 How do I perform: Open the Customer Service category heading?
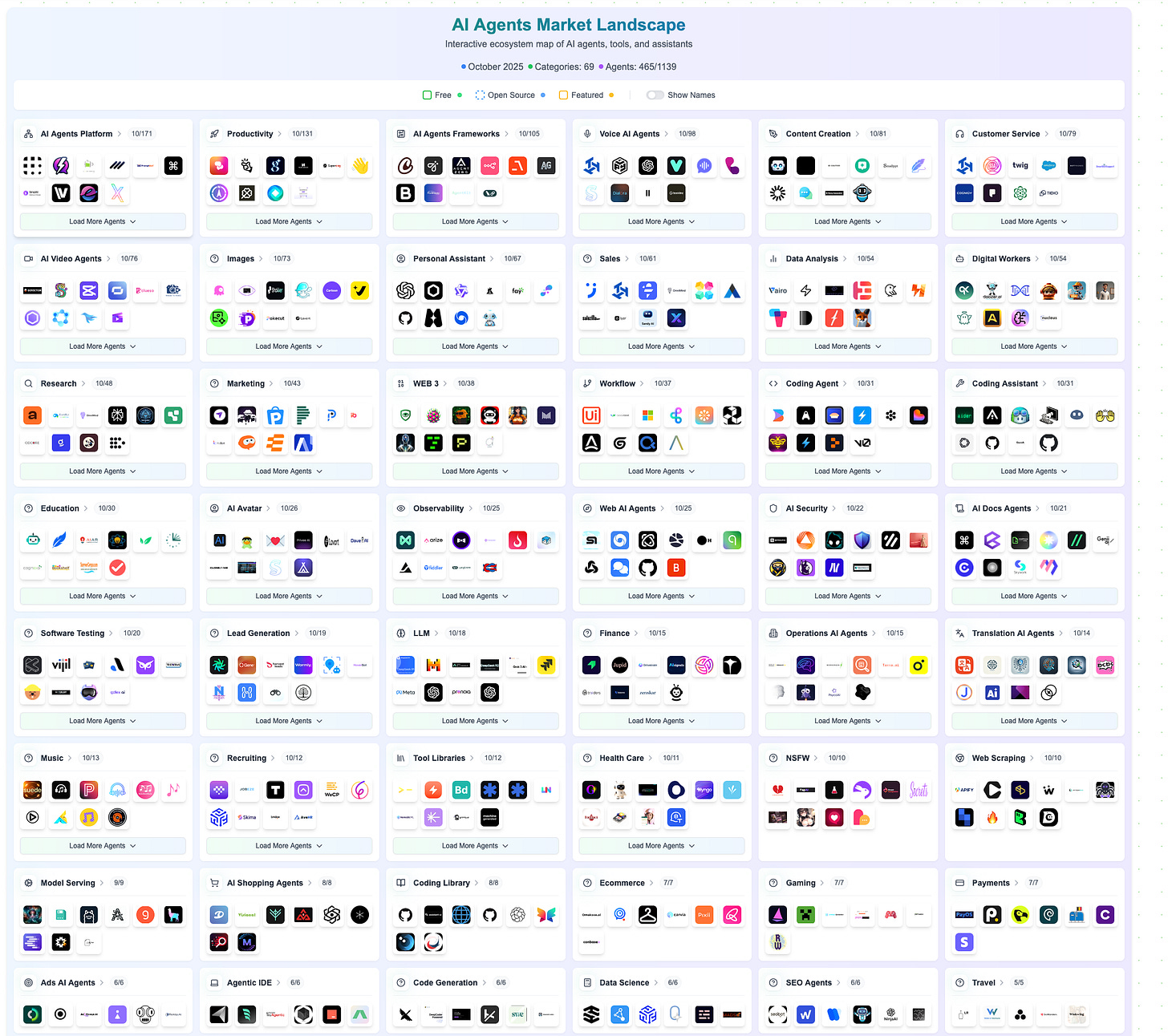[x=1006, y=134]
